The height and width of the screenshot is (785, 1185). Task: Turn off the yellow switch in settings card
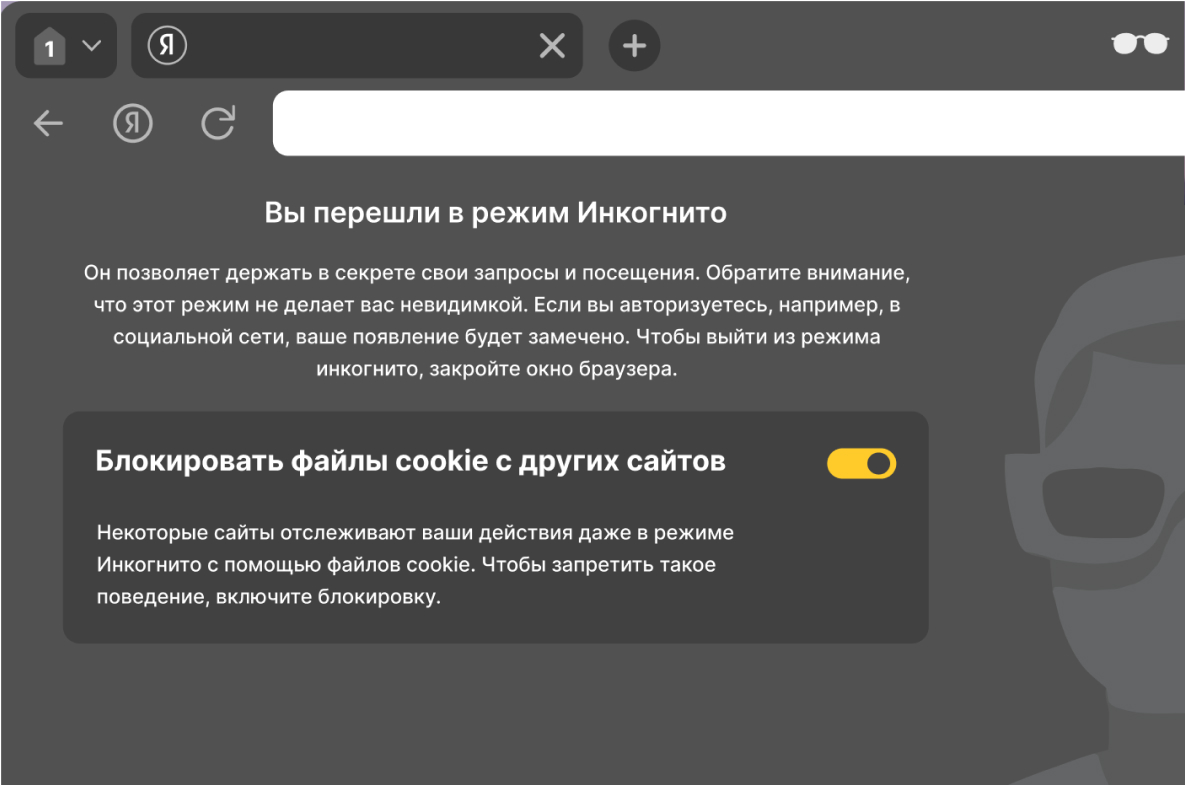861,463
